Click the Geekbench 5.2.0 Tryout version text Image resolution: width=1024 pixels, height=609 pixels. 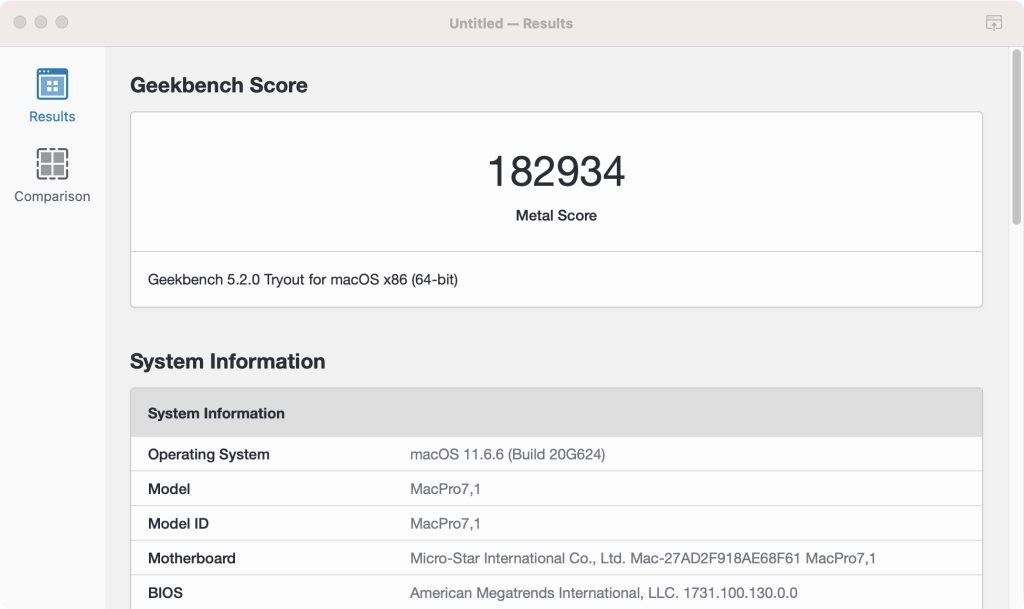[x=303, y=280]
